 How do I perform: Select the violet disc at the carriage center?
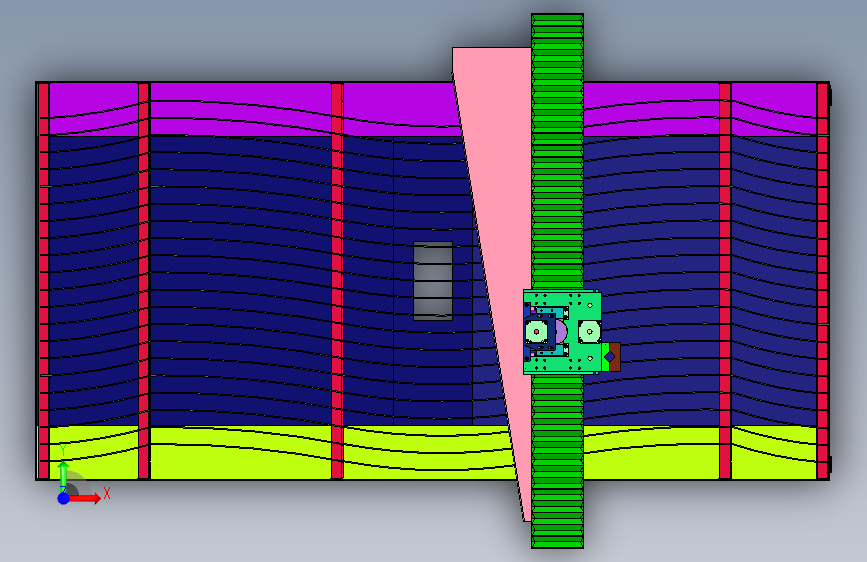(x=562, y=332)
